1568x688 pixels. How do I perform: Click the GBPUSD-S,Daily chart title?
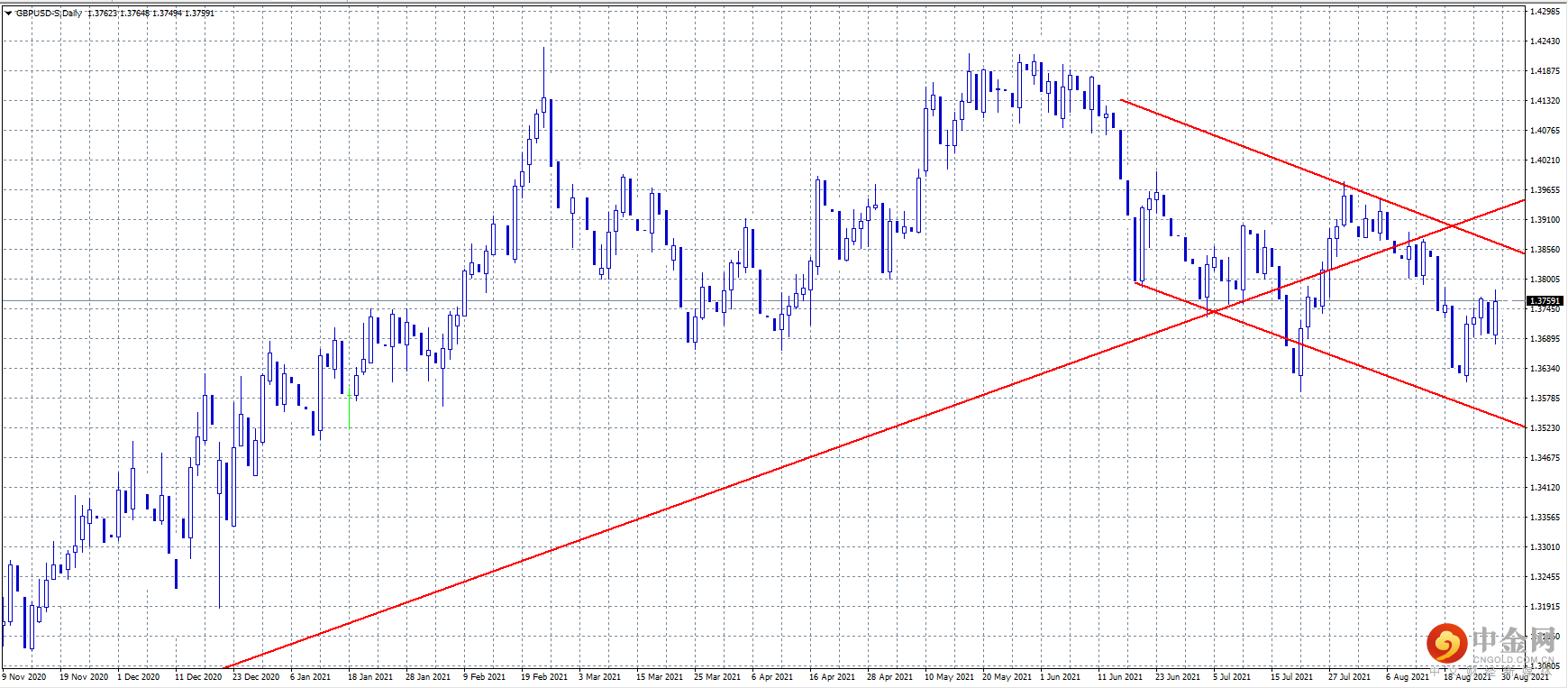(x=49, y=14)
